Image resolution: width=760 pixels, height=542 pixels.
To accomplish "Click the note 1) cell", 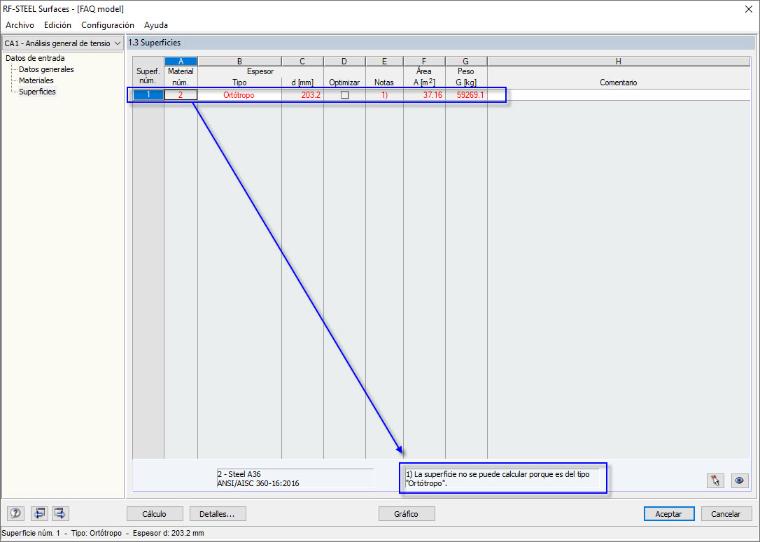I will 384,95.
